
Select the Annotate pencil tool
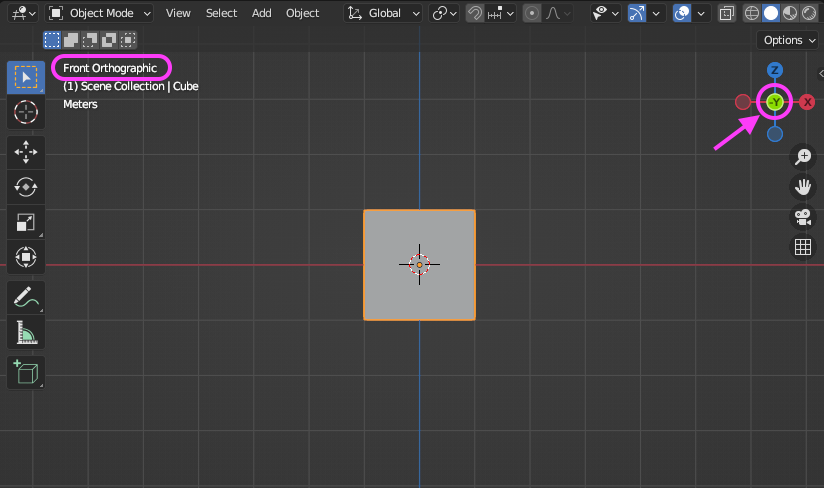pos(25,295)
